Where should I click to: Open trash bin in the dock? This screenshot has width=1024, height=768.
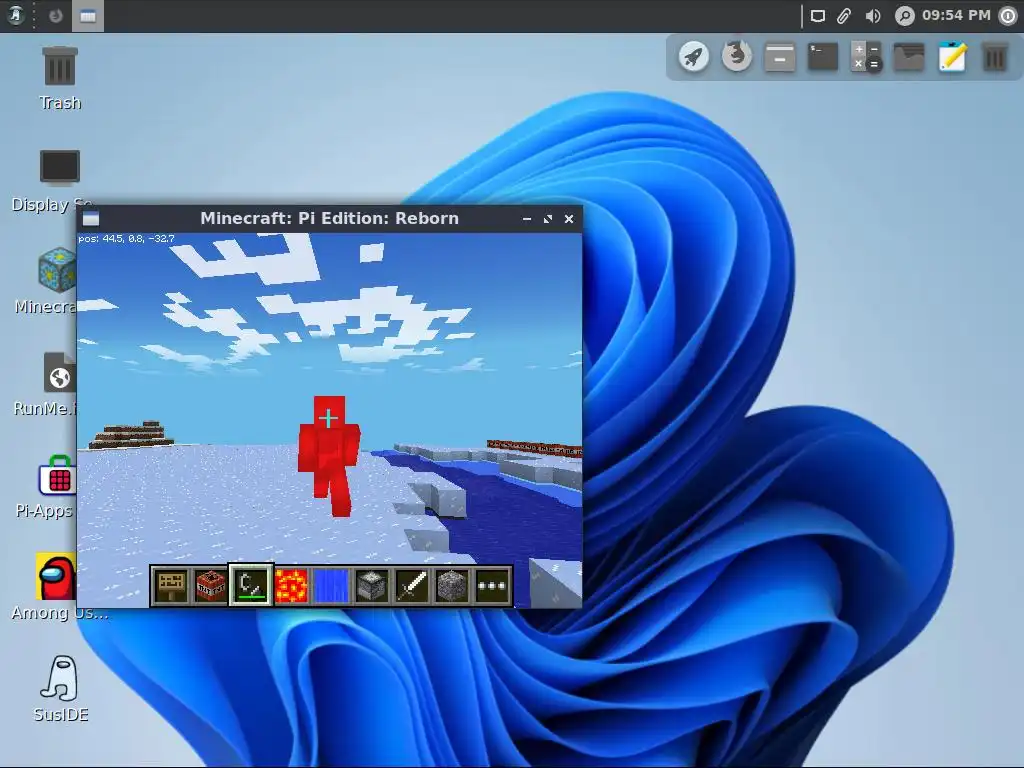click(995, 57)
